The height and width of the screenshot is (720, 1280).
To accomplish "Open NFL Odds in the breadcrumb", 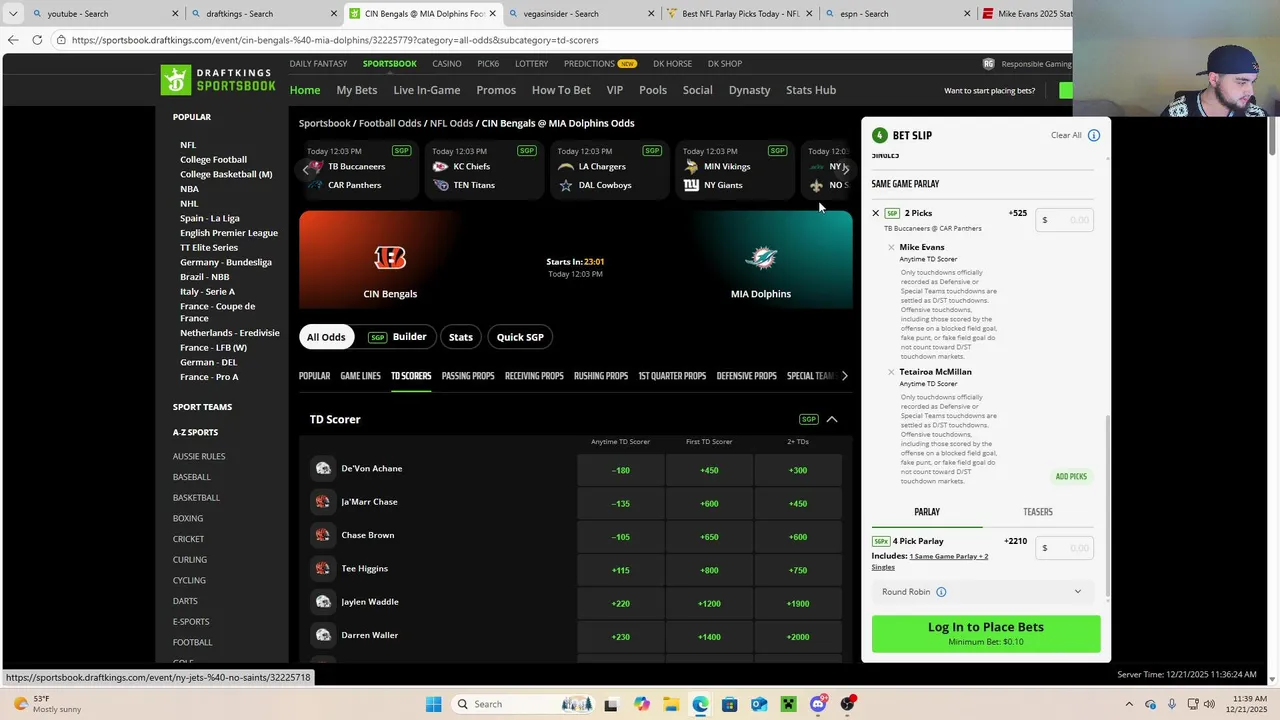I will point(451,123).
